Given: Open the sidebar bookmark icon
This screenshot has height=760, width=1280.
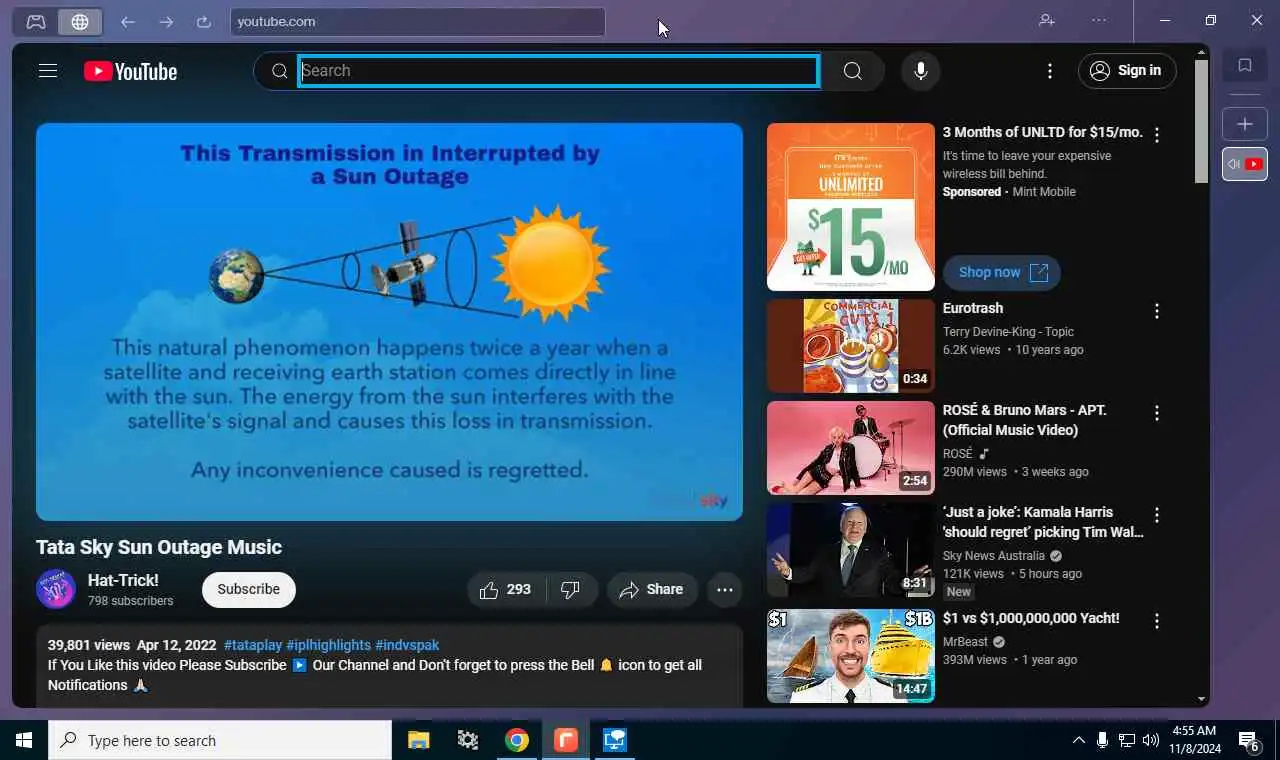Looking at the screenshot, I should [x=1245, y=66].
